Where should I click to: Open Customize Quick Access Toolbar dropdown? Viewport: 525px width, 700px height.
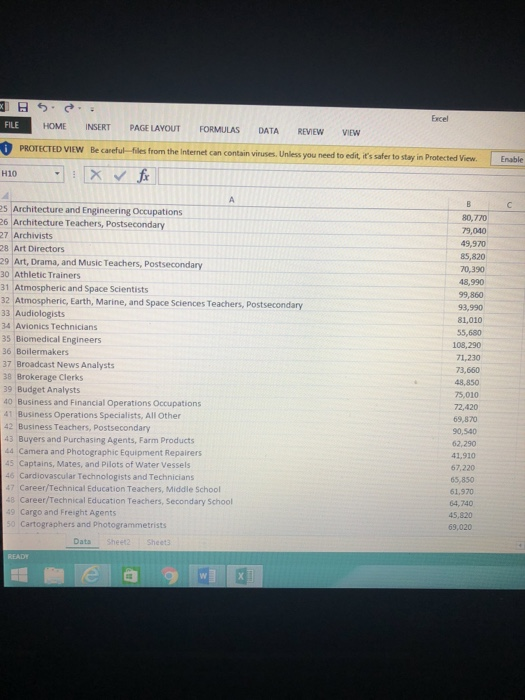[x=92, y=109]
